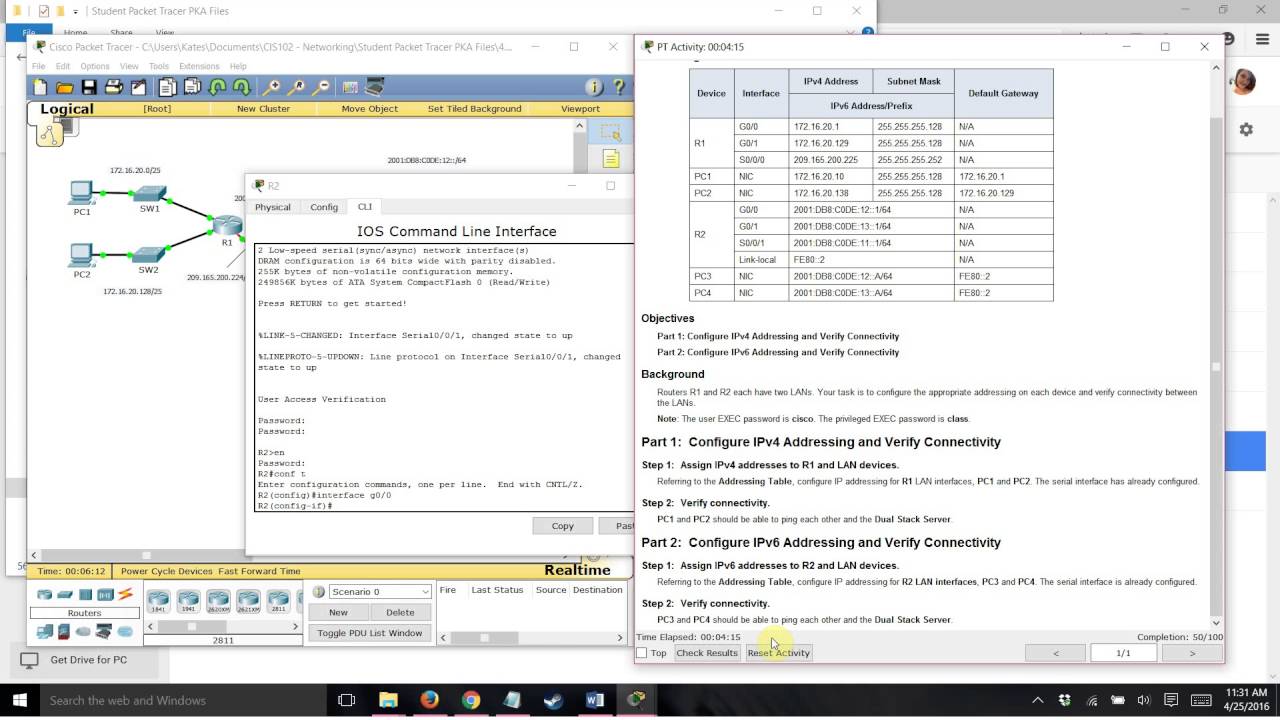
Task: Click the Delete scenario button
Action: [x=400, y=612]
